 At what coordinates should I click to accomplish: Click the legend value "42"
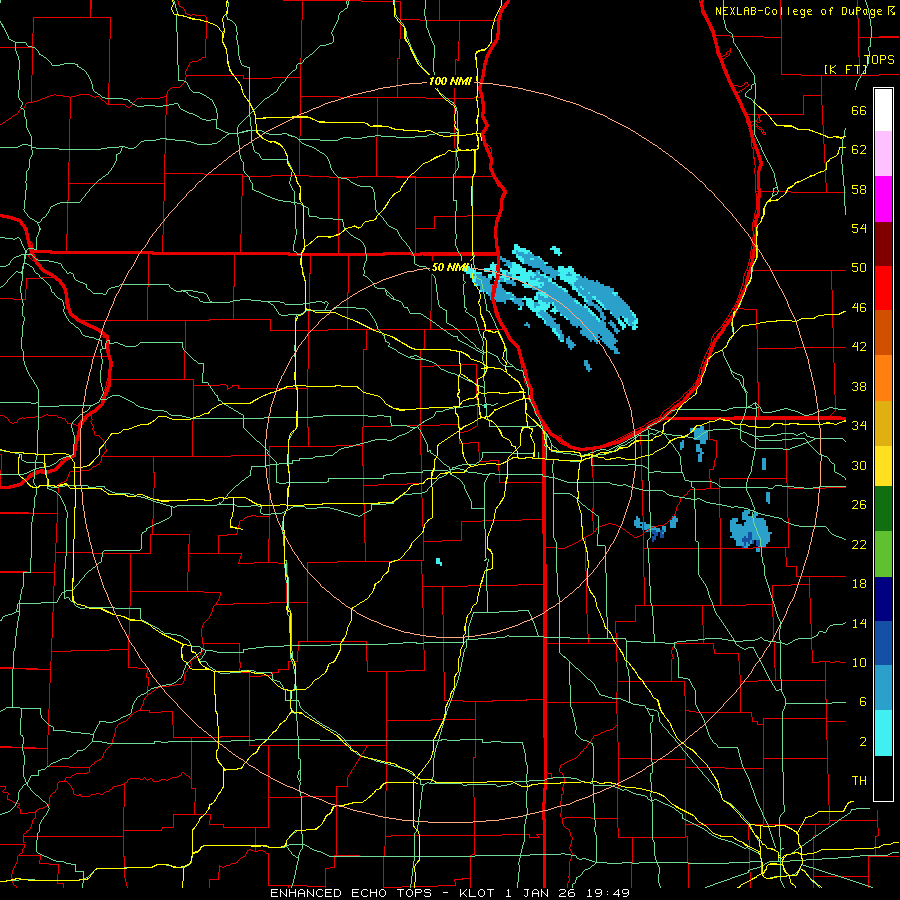pyautogui.click(x=859, y=346)
